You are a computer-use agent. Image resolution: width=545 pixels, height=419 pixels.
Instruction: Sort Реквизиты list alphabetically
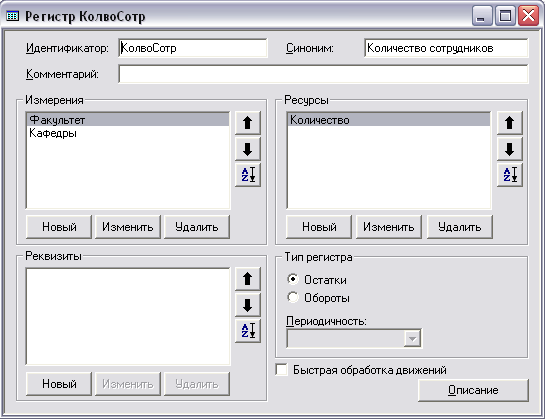(x=247, y=331)
